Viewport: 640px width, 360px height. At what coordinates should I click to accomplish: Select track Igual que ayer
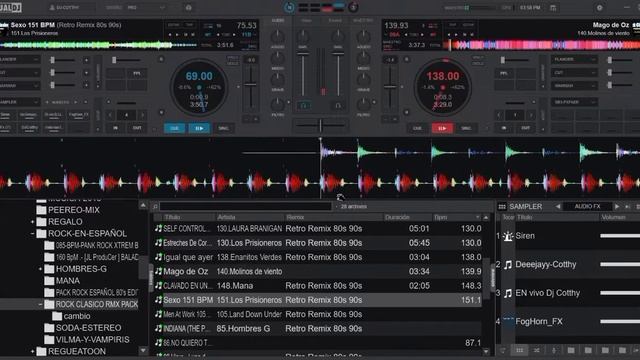[x=318, y=257]
